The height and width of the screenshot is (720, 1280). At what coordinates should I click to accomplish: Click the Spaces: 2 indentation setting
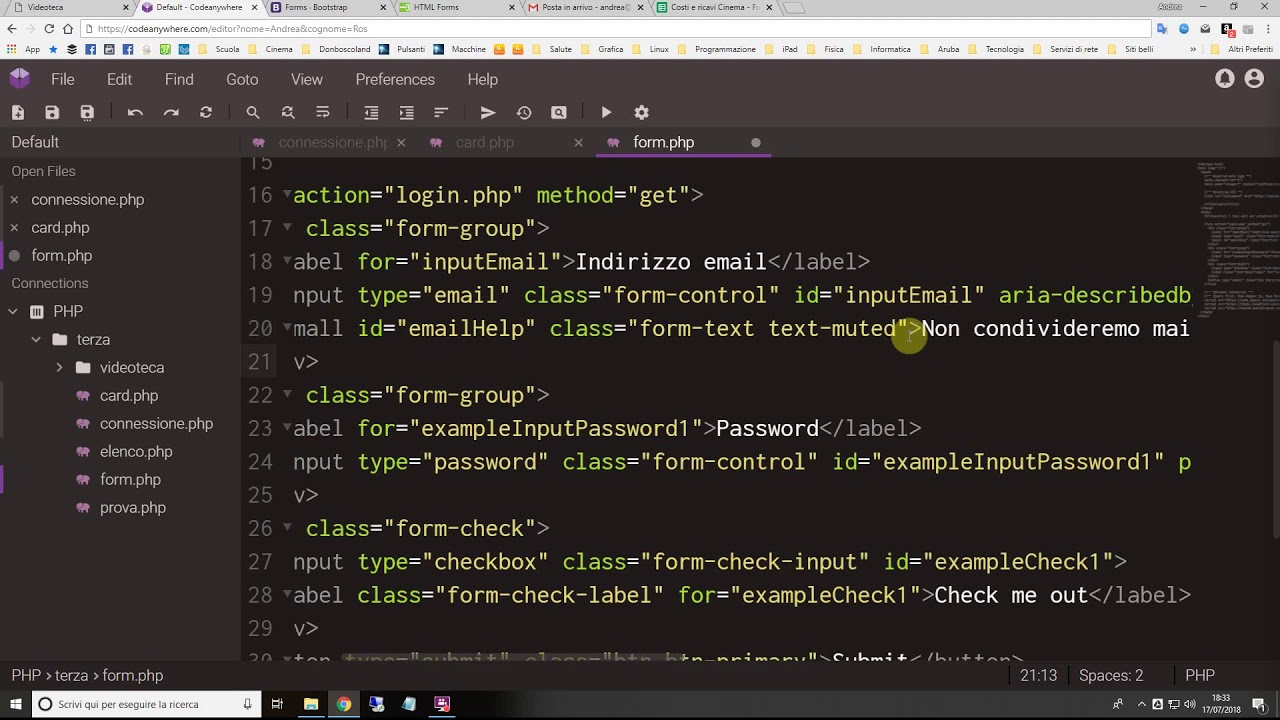click(x=1111, y=676)
